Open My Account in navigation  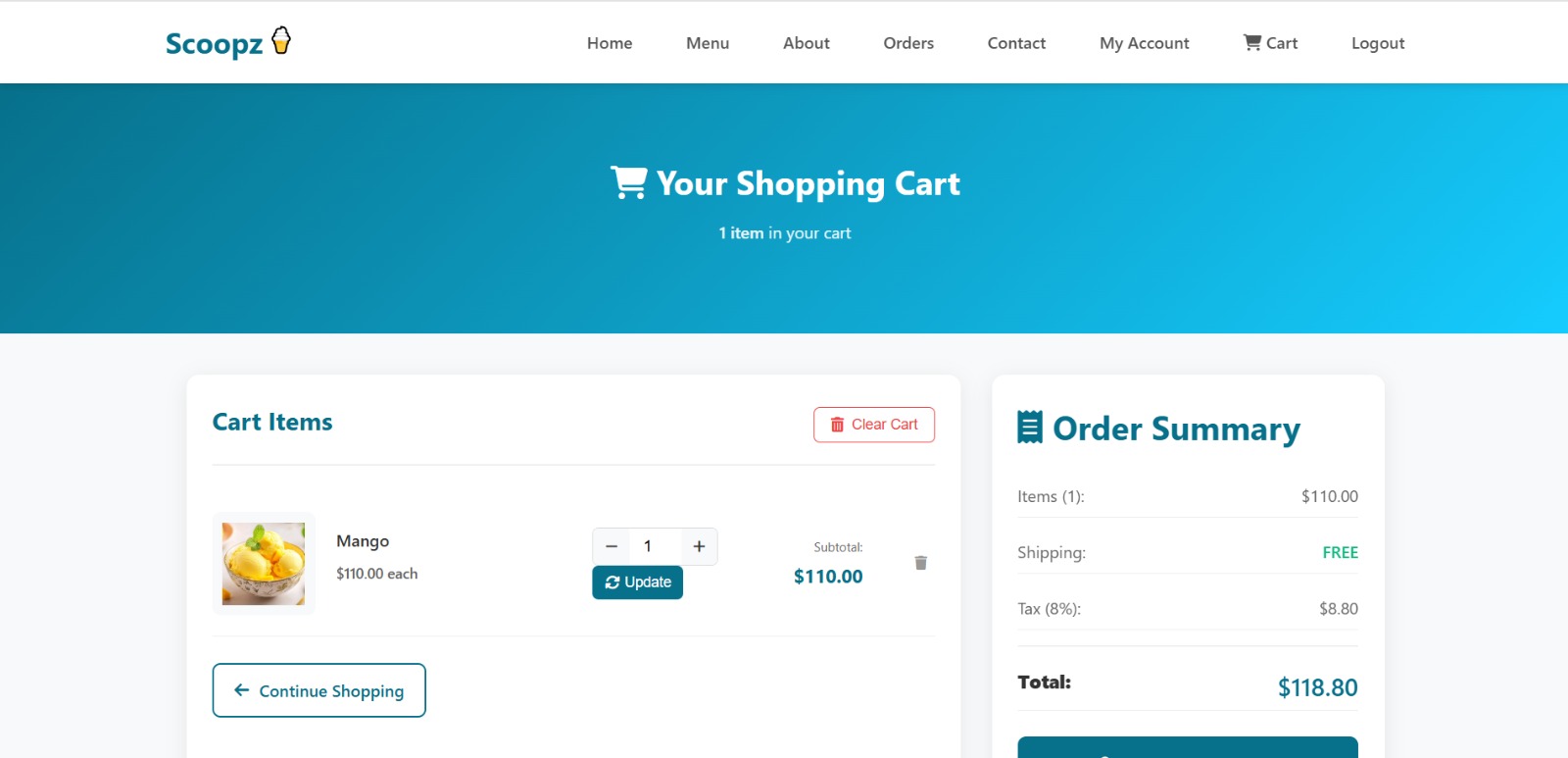coord(1144,43)
